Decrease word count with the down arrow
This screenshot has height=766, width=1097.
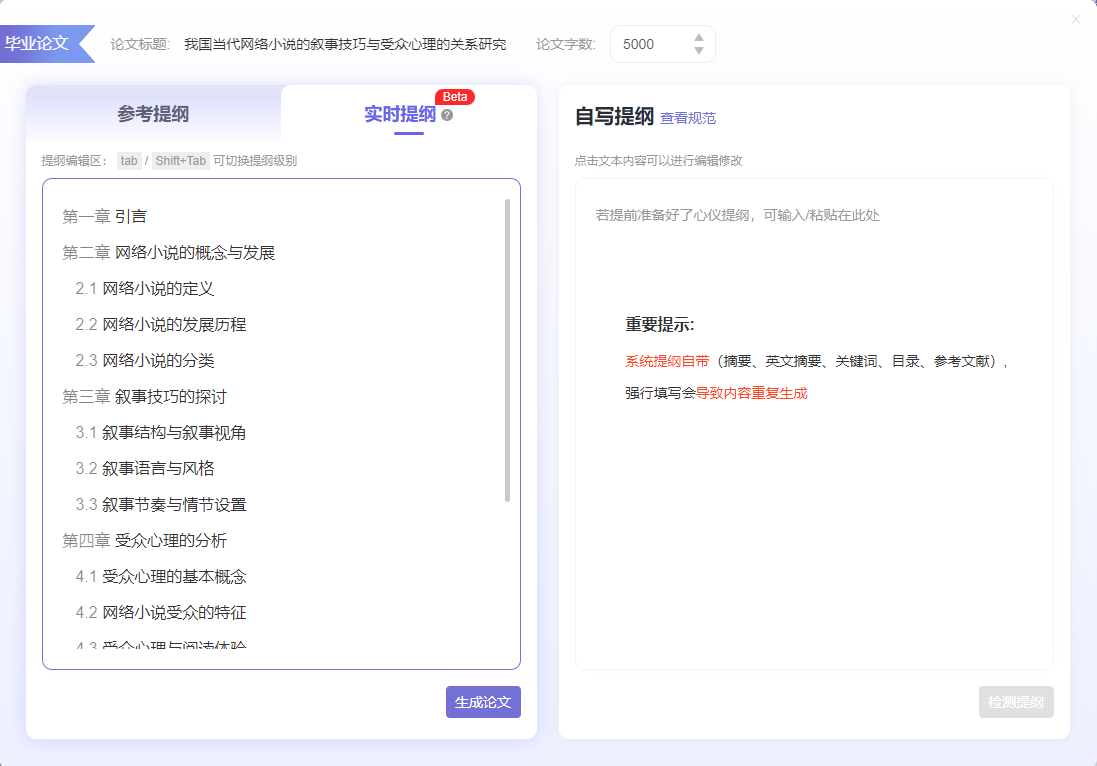[698, 51]
